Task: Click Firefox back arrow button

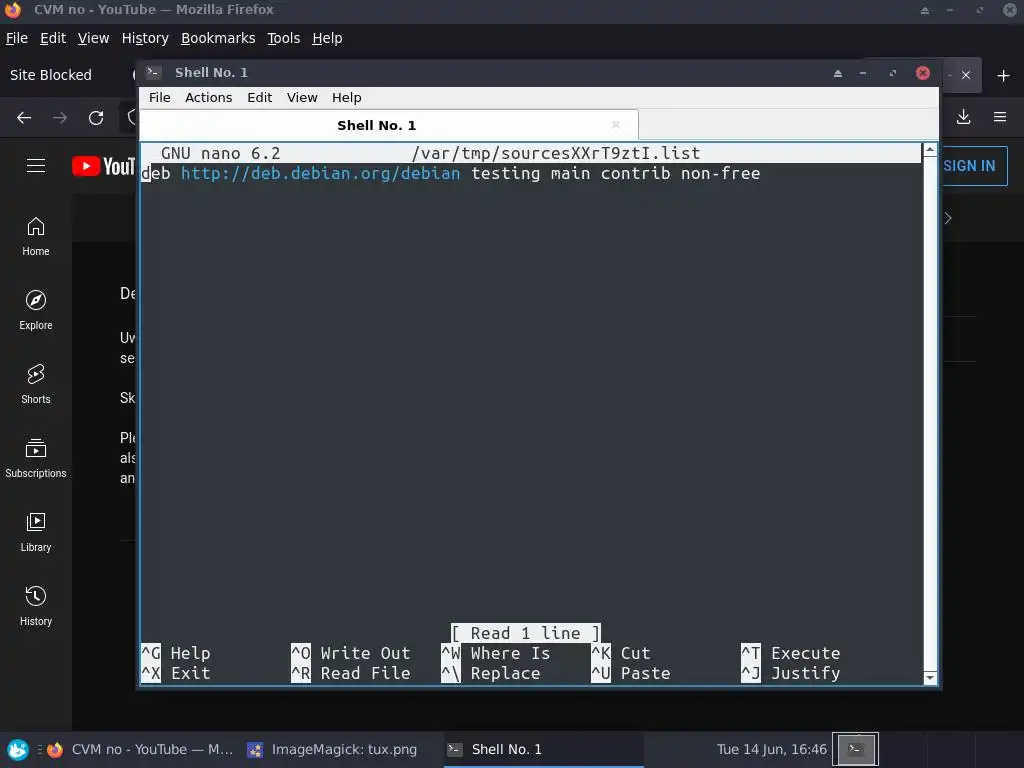Action: click(x=24, y=118)
